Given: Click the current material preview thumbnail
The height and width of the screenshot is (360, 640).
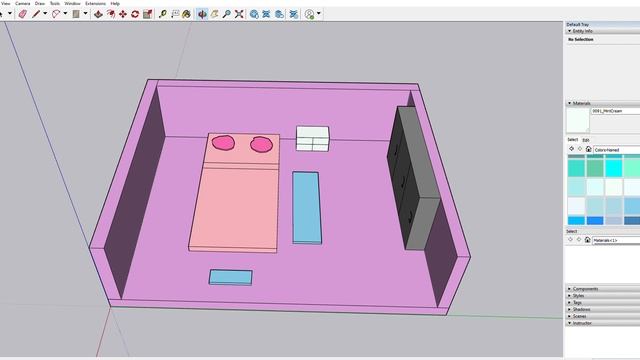Looking at the screenshot, I should [x=578, y=120].
